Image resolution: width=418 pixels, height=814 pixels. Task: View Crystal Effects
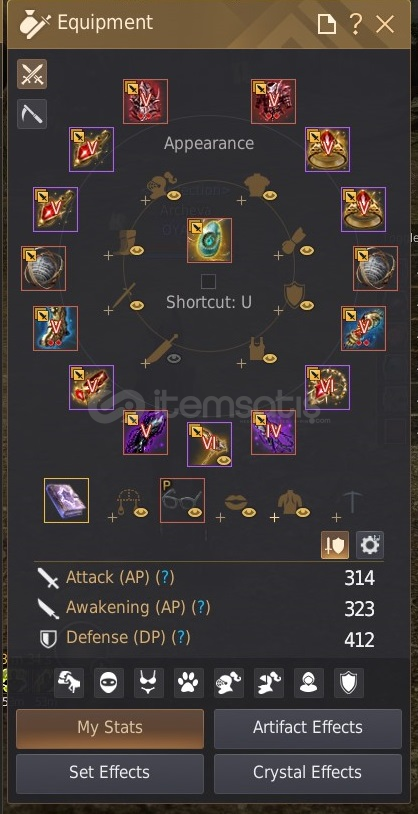[x=308, y=774]
